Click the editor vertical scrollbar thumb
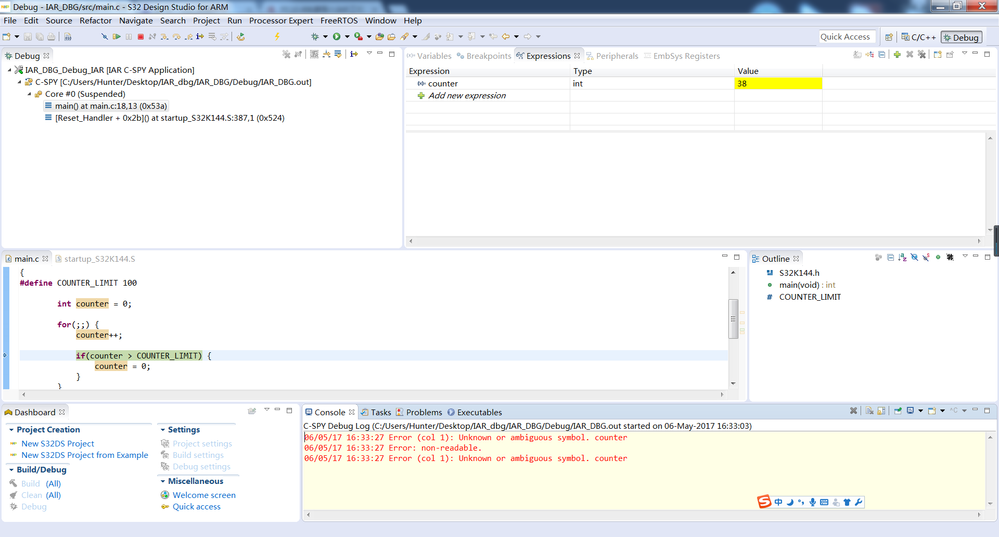Screen dimensions: 999x537 (x=733, y=319)
